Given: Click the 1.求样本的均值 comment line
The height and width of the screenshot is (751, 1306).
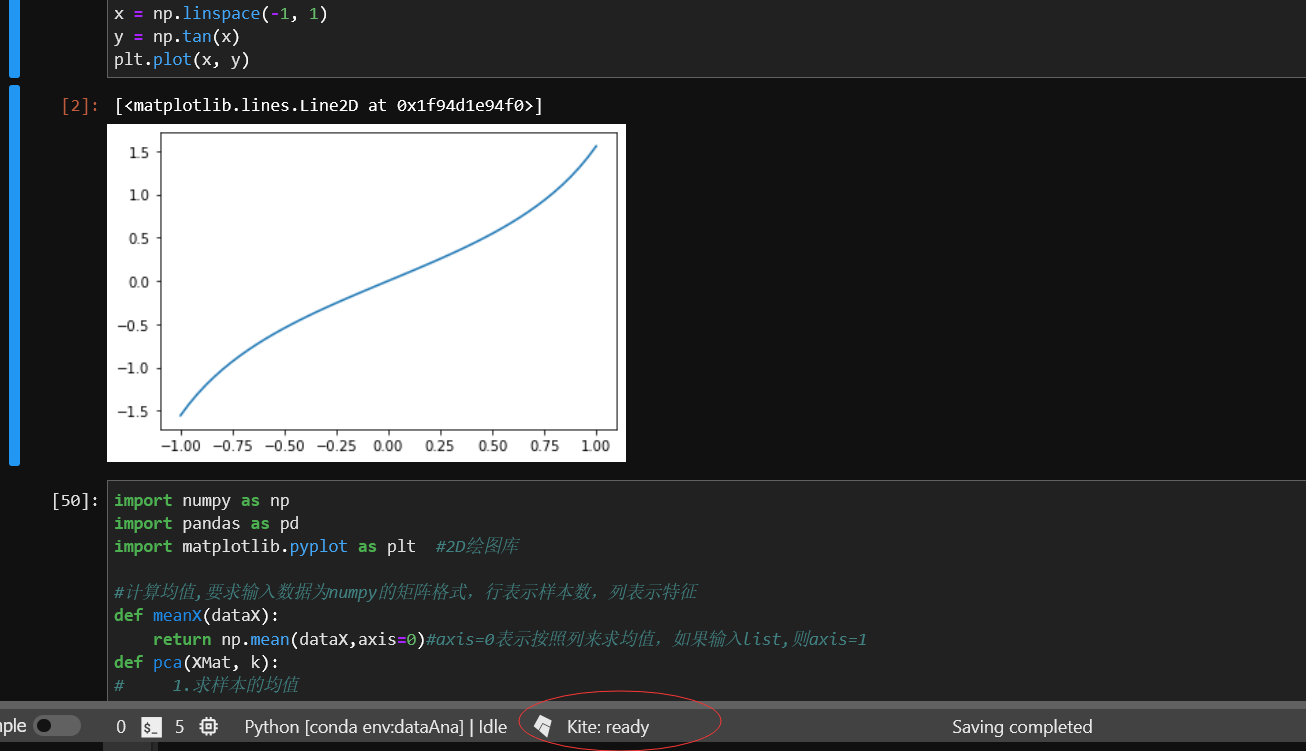Looking at the screenshot, I should coord(206,685).
